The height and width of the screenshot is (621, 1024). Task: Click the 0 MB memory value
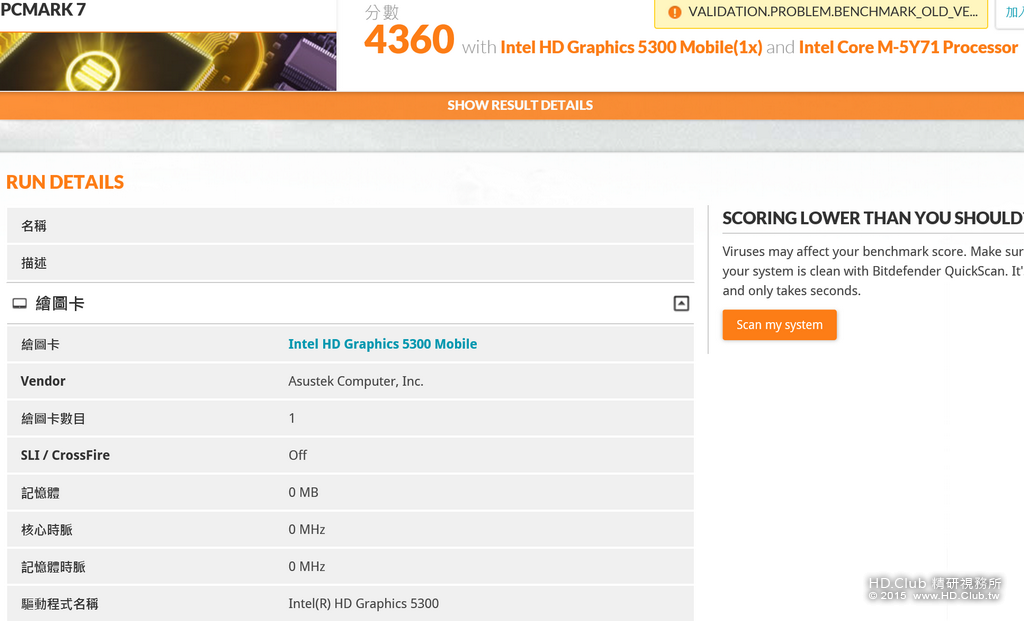tap(304, 492)
